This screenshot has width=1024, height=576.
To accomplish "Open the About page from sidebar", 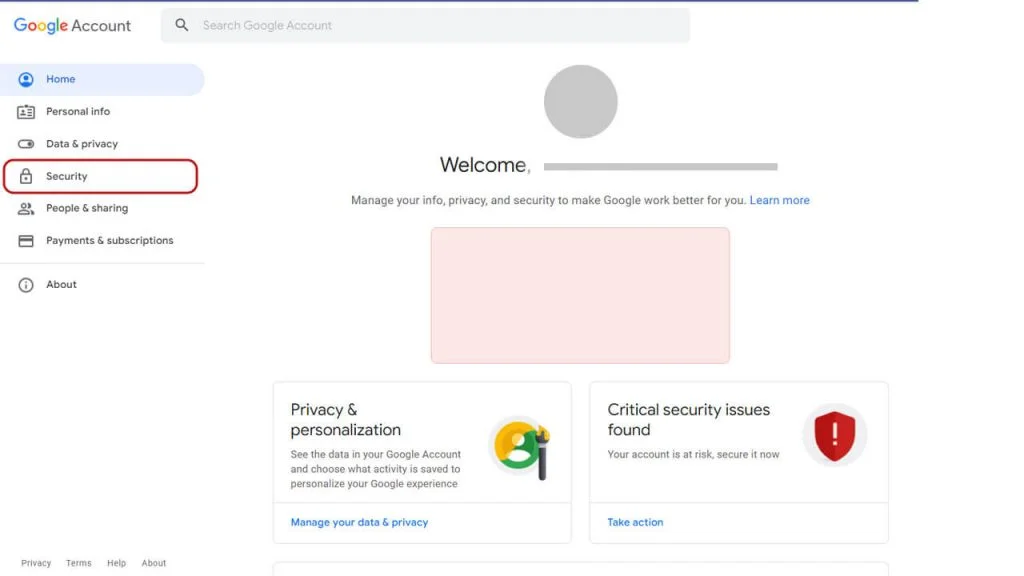I will click(x=102, y=285).
